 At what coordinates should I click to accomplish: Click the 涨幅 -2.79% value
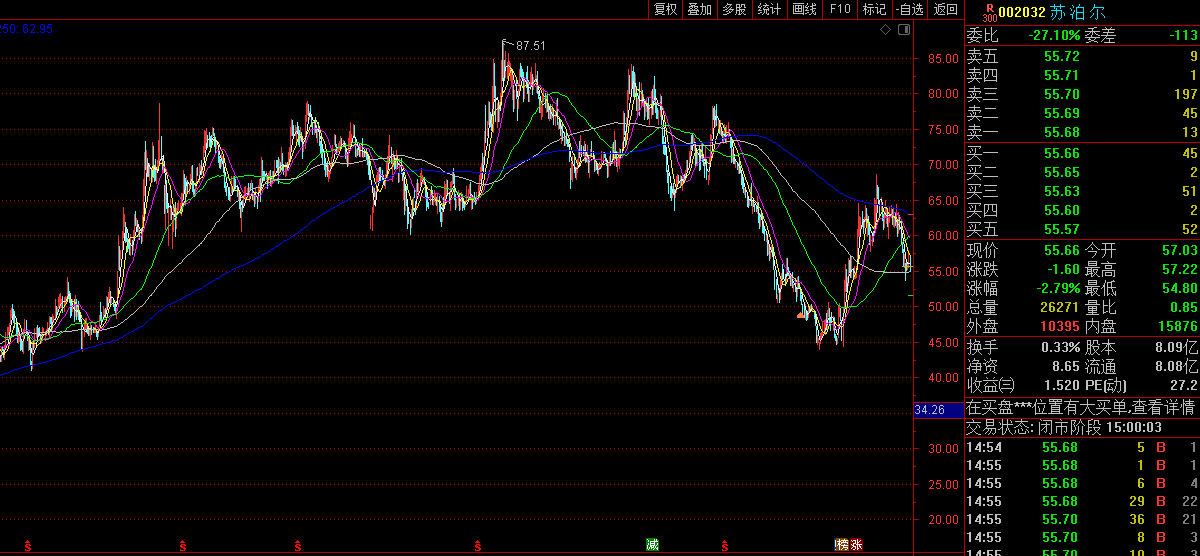[1058, 288]
